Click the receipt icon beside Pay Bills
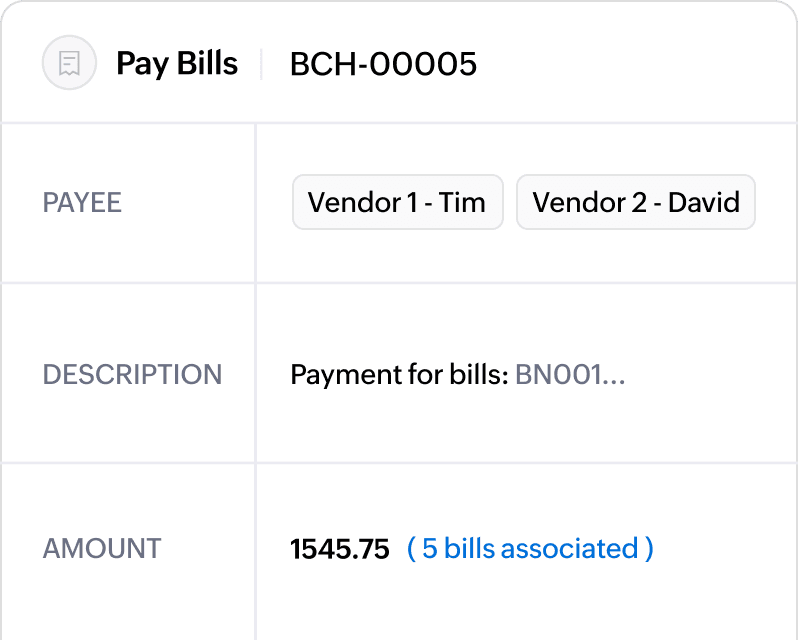Screen dimensions: 798x642 click(69, 64)
